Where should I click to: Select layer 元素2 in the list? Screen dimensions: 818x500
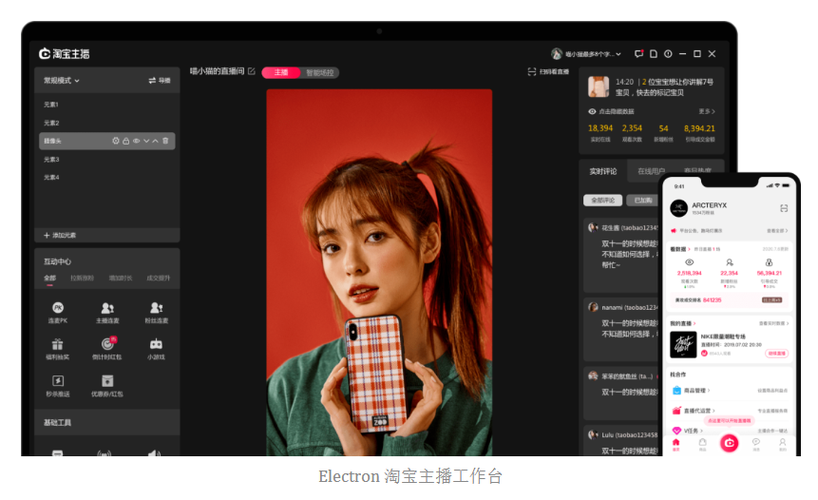[x=107, y=123]
